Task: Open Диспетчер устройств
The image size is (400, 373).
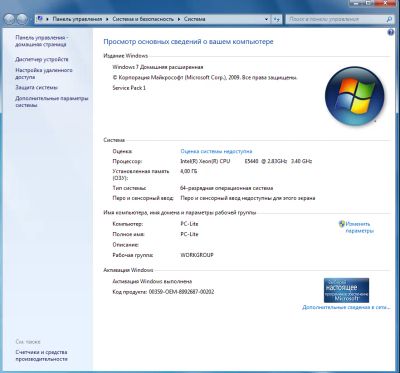Action: coord(42,59)
